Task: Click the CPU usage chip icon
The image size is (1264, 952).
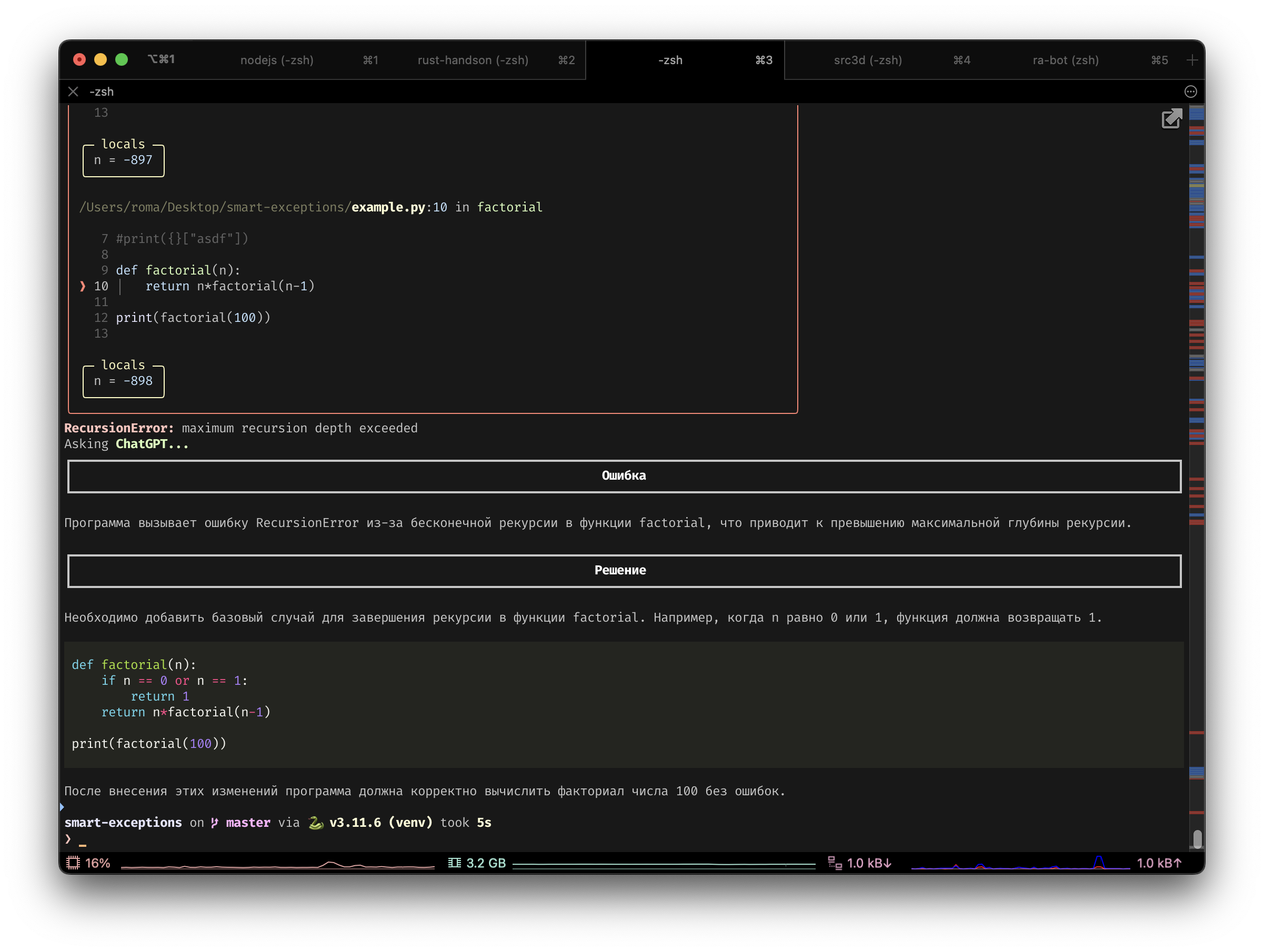Action: tap(73, 863)
